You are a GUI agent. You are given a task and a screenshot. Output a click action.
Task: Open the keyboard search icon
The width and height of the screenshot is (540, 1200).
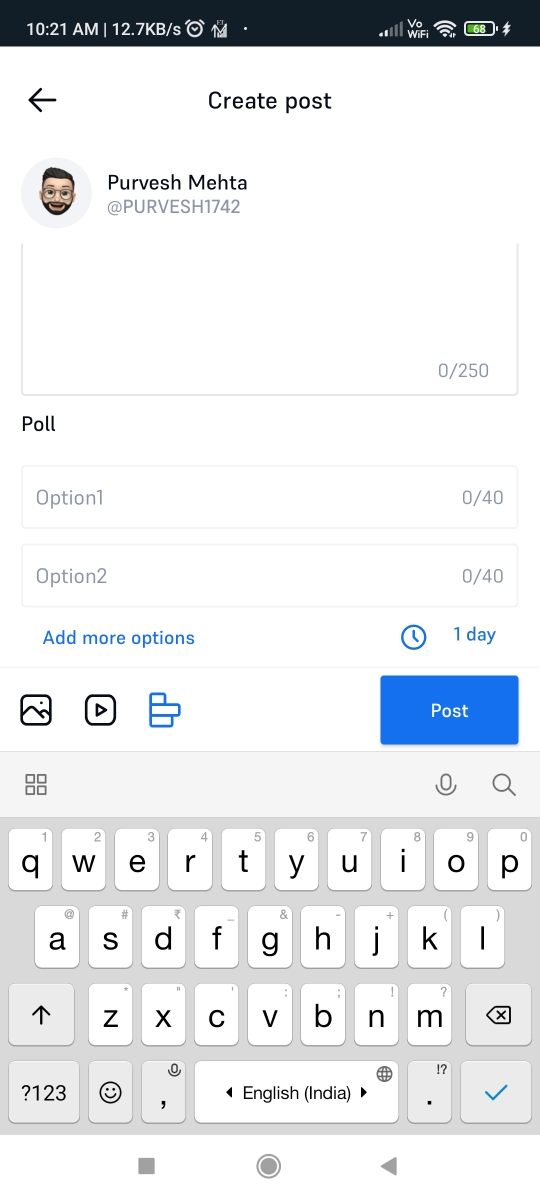click(x=504, y=785)
